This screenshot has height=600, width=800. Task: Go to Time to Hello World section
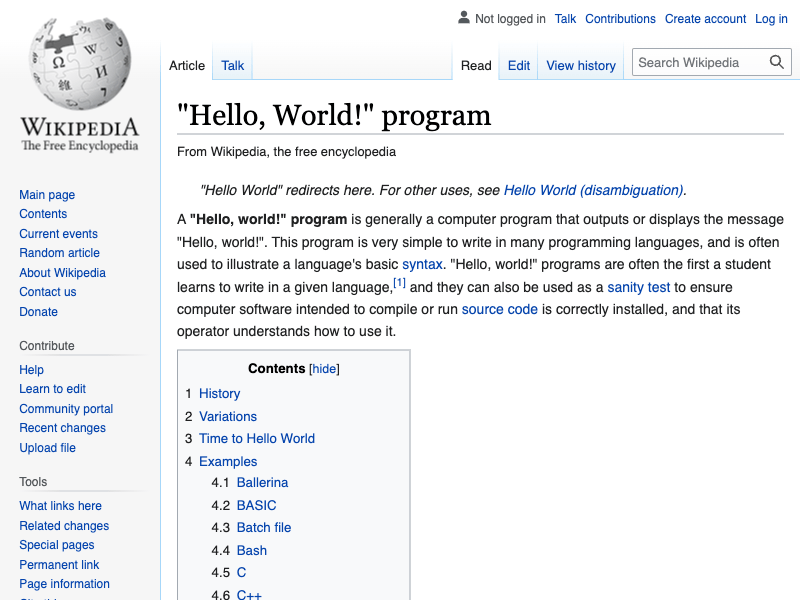pos(256,439)
